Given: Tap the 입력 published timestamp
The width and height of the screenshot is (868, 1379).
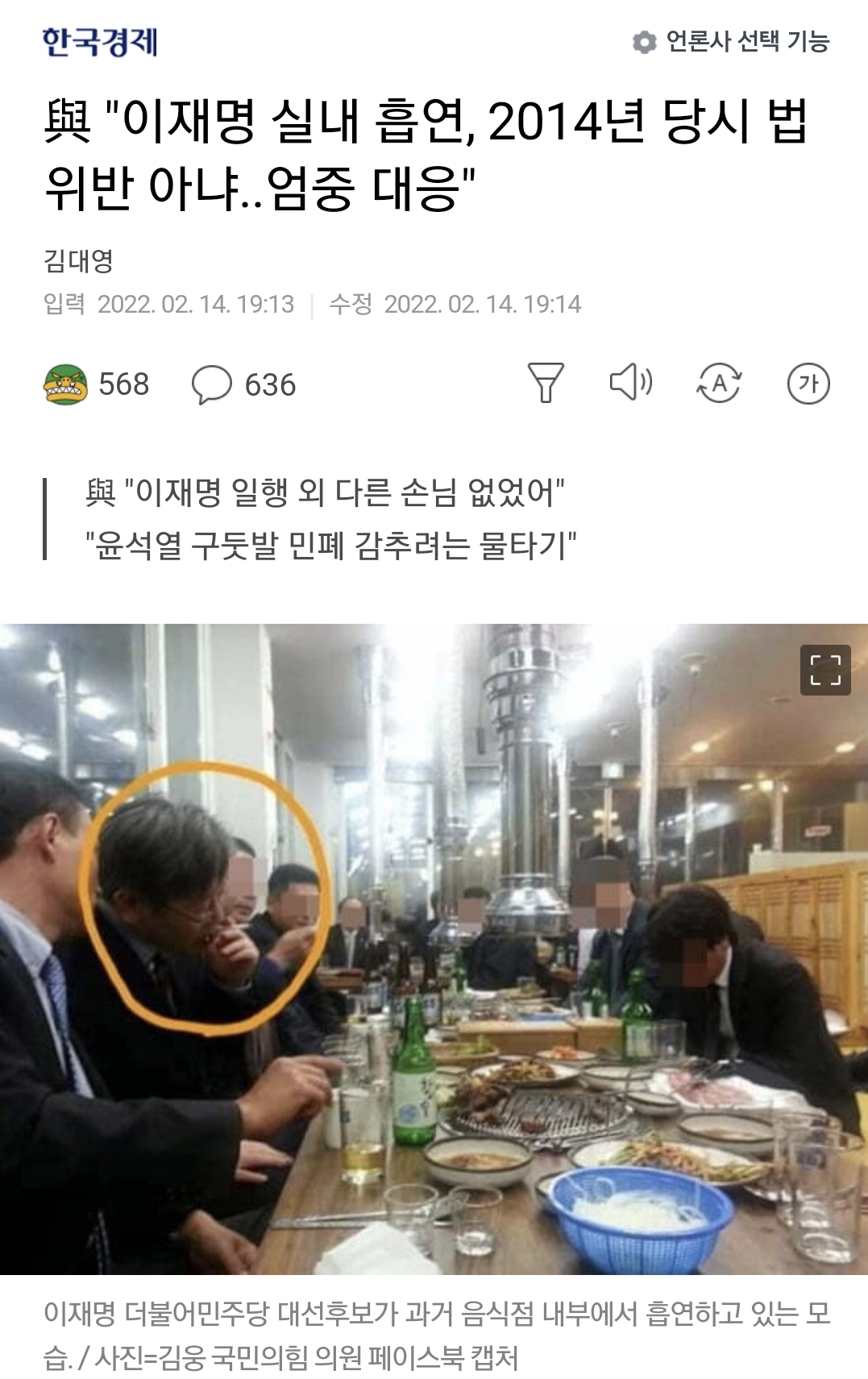Looking at the screenshot, I should (168, 304).
